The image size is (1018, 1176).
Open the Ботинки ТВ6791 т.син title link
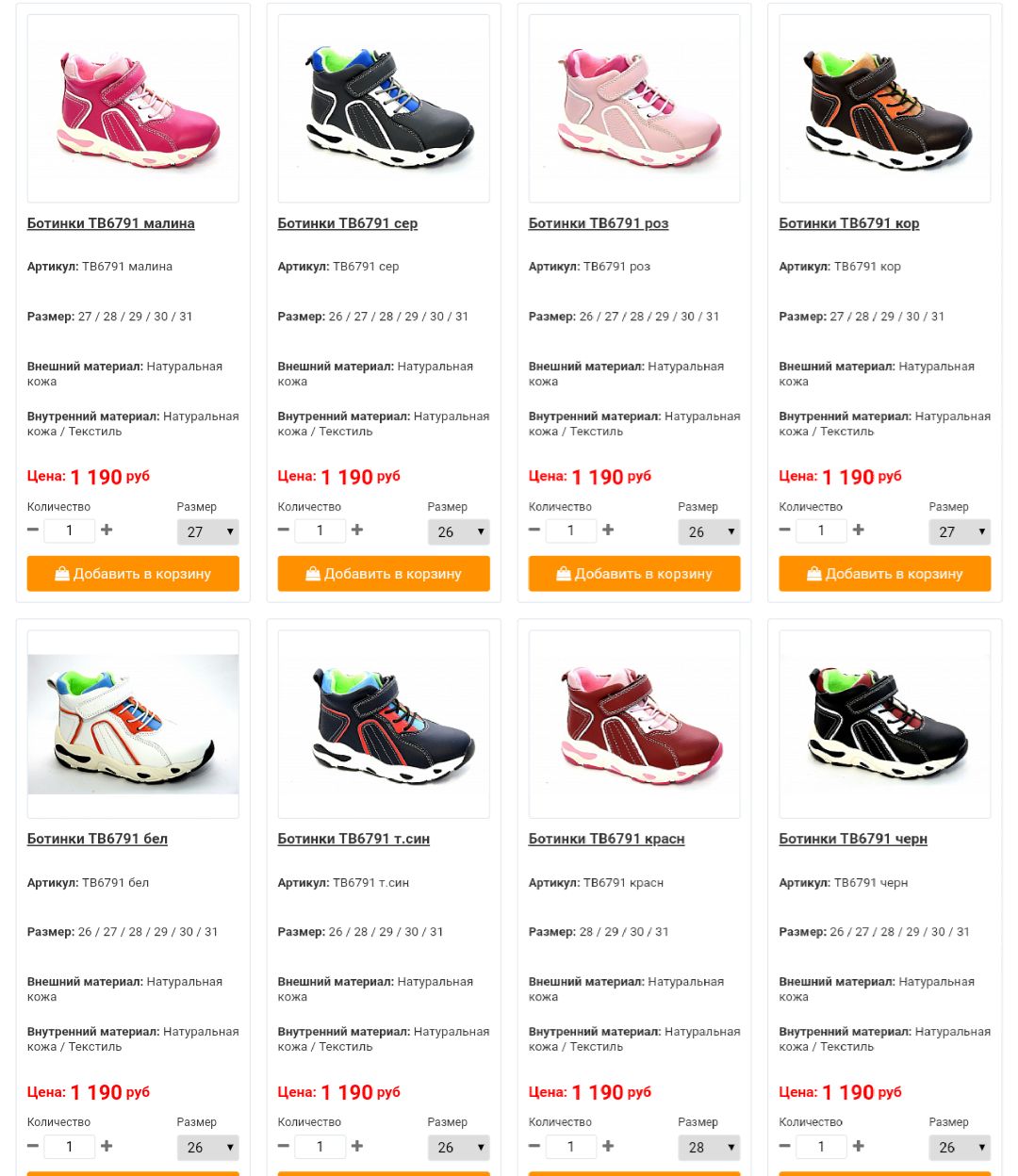353,839
